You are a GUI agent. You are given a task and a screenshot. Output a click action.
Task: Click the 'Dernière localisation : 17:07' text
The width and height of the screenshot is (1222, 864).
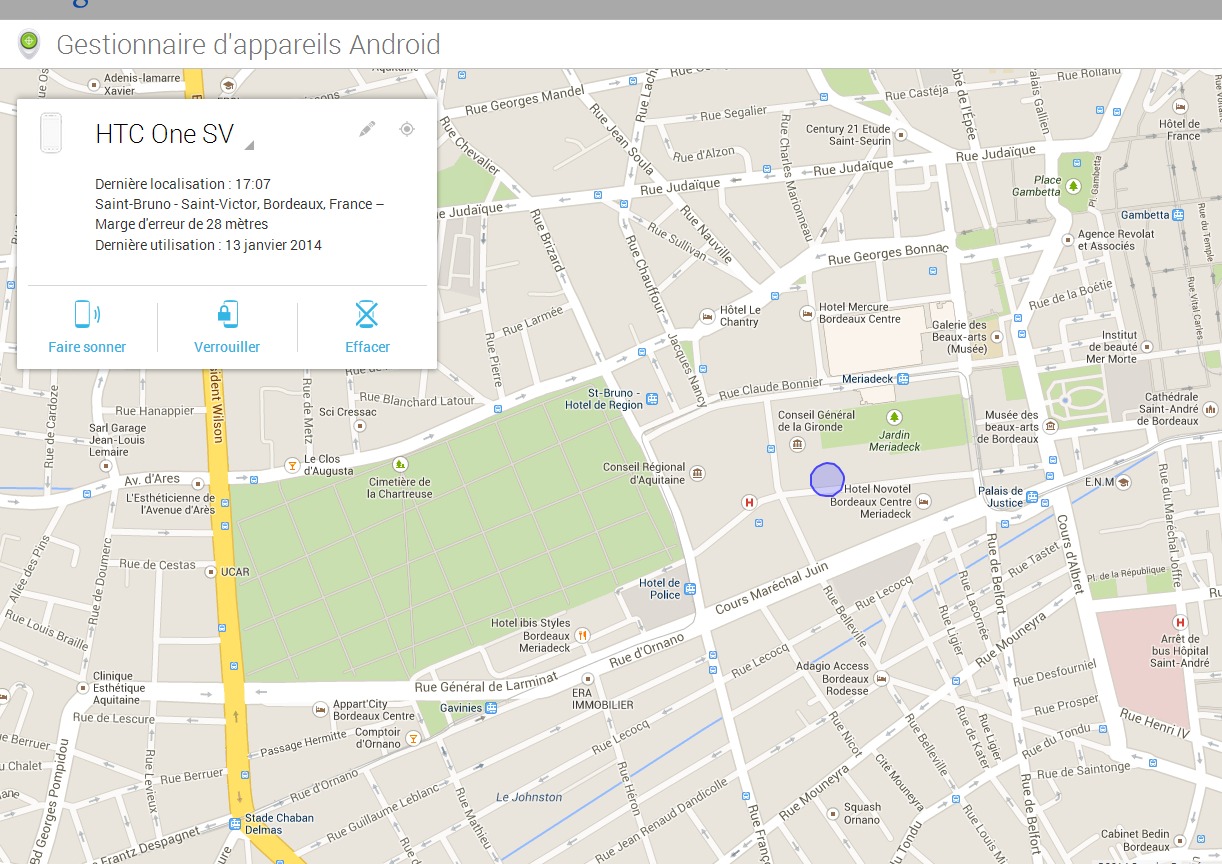(x=183, y=184)
